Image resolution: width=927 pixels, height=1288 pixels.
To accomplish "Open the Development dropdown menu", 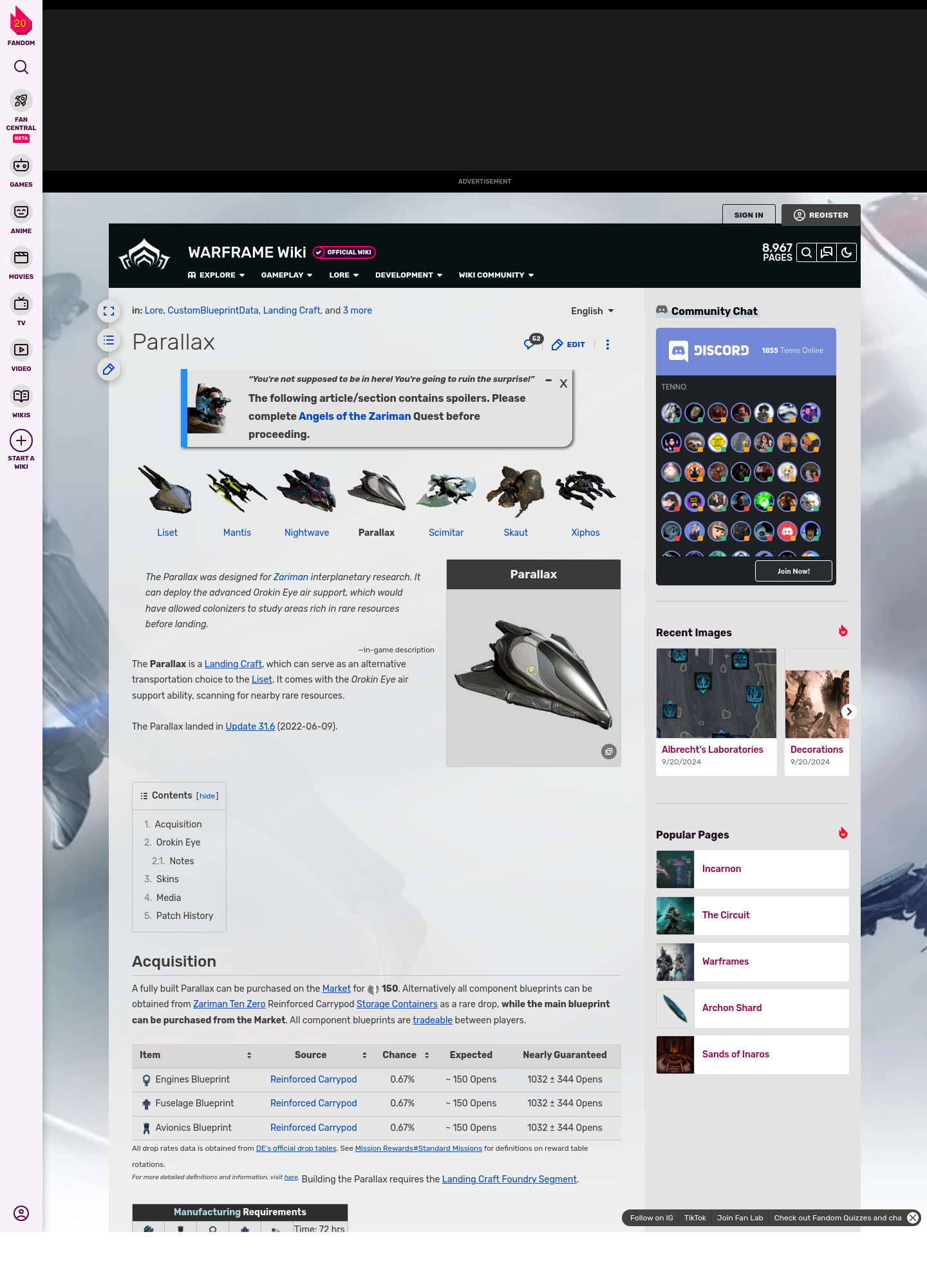I will point(409,275).
